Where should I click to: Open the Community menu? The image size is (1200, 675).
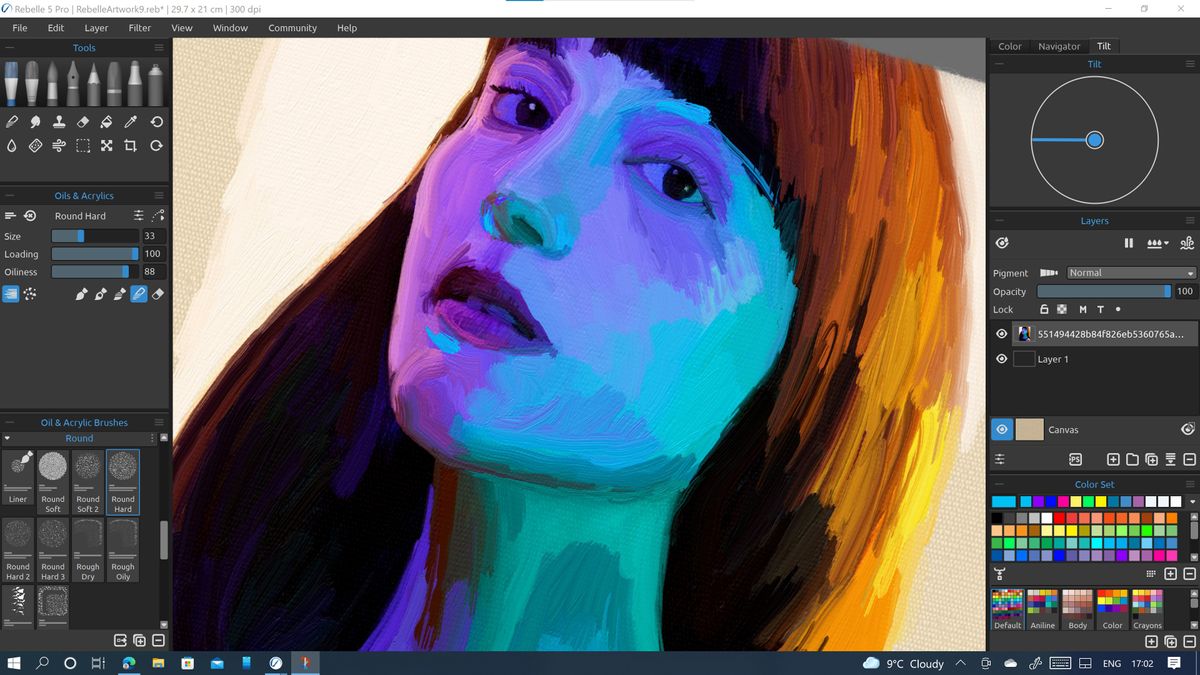coord(292,27)
